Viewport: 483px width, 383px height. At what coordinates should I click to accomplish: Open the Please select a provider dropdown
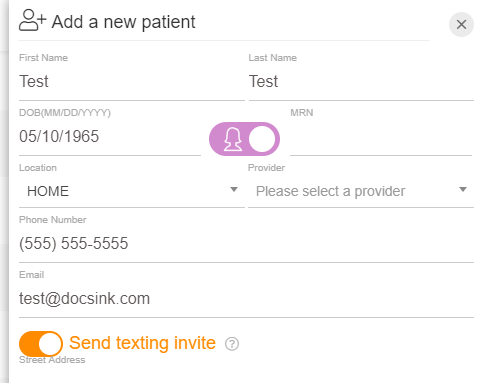coord(361,191)
